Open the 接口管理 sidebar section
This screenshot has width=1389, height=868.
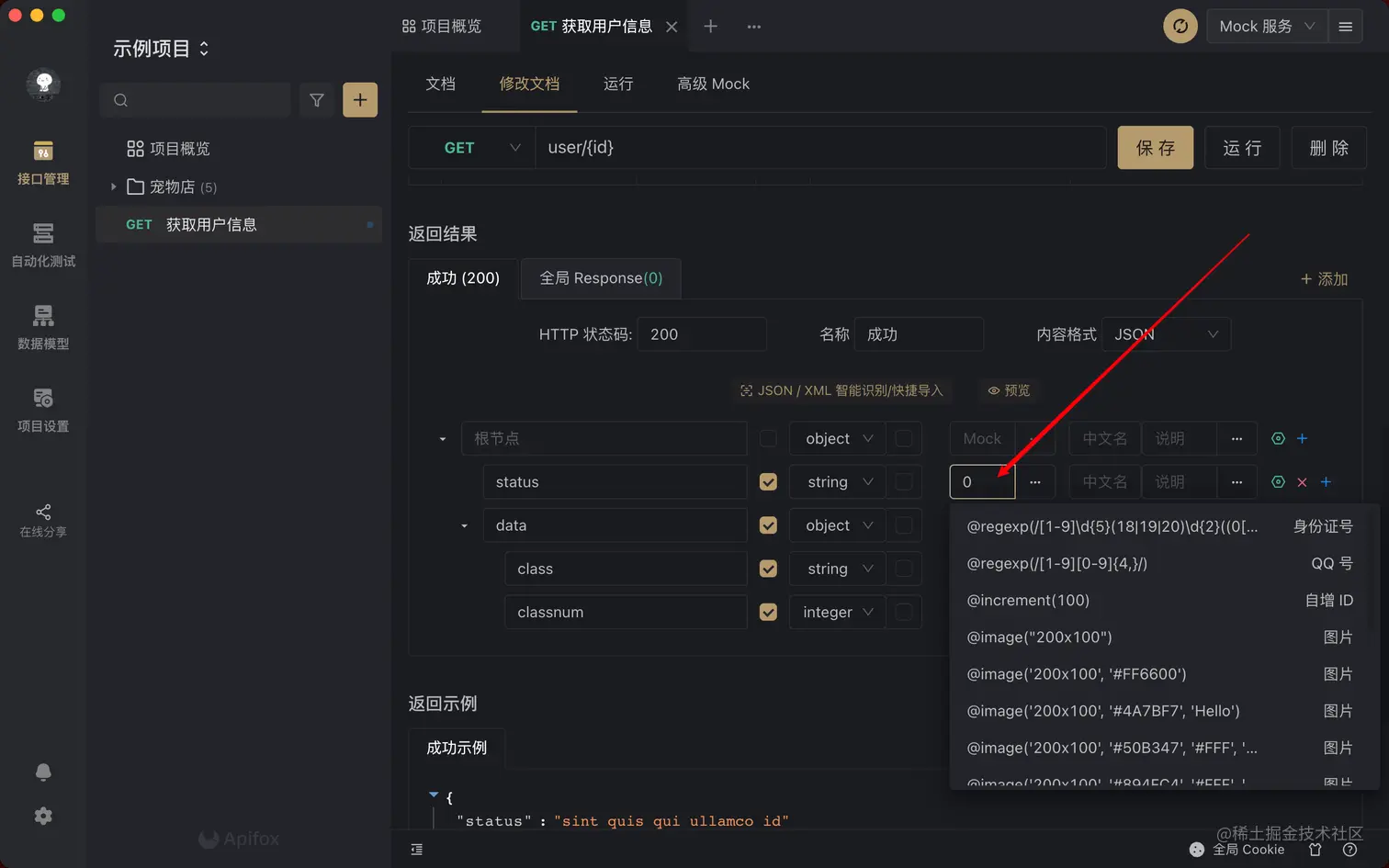(x=43, y=163)
